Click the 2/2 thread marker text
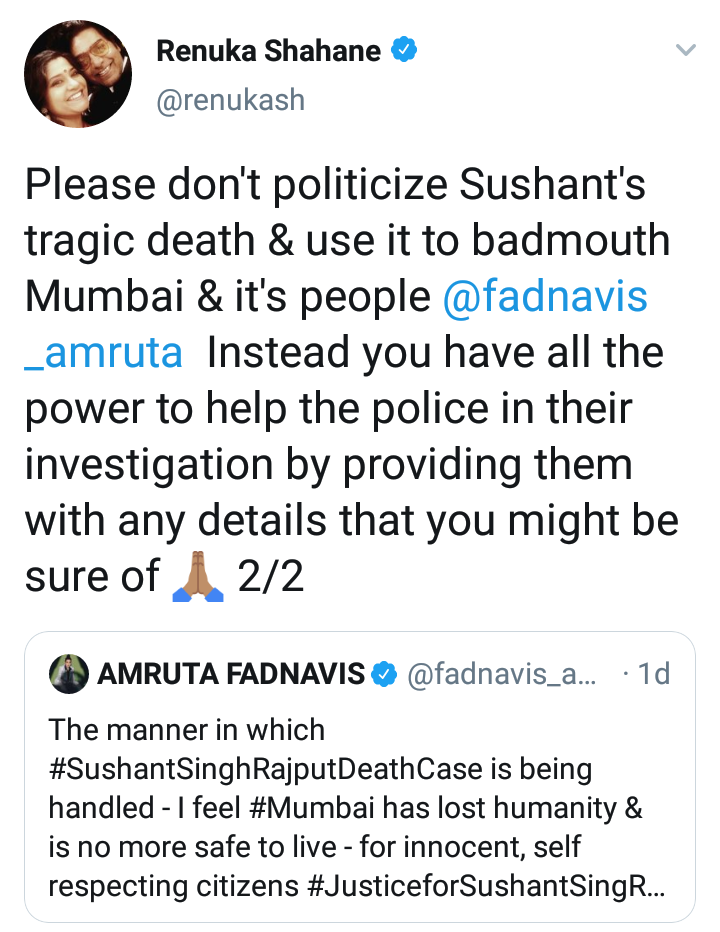Screen dimensions: 720x932 coord(272,575)
